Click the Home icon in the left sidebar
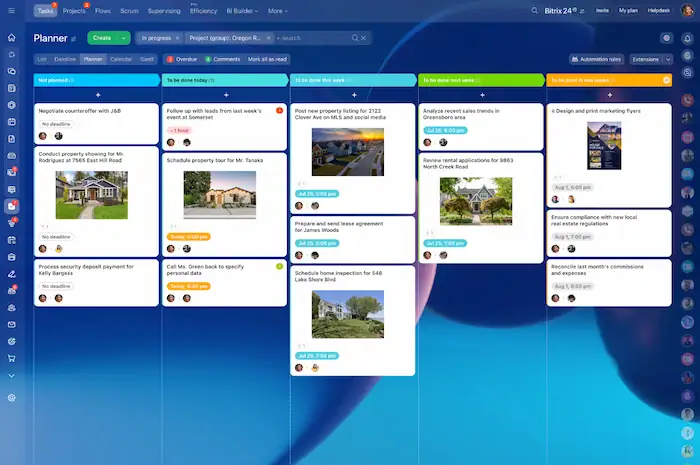 point(12,37)
